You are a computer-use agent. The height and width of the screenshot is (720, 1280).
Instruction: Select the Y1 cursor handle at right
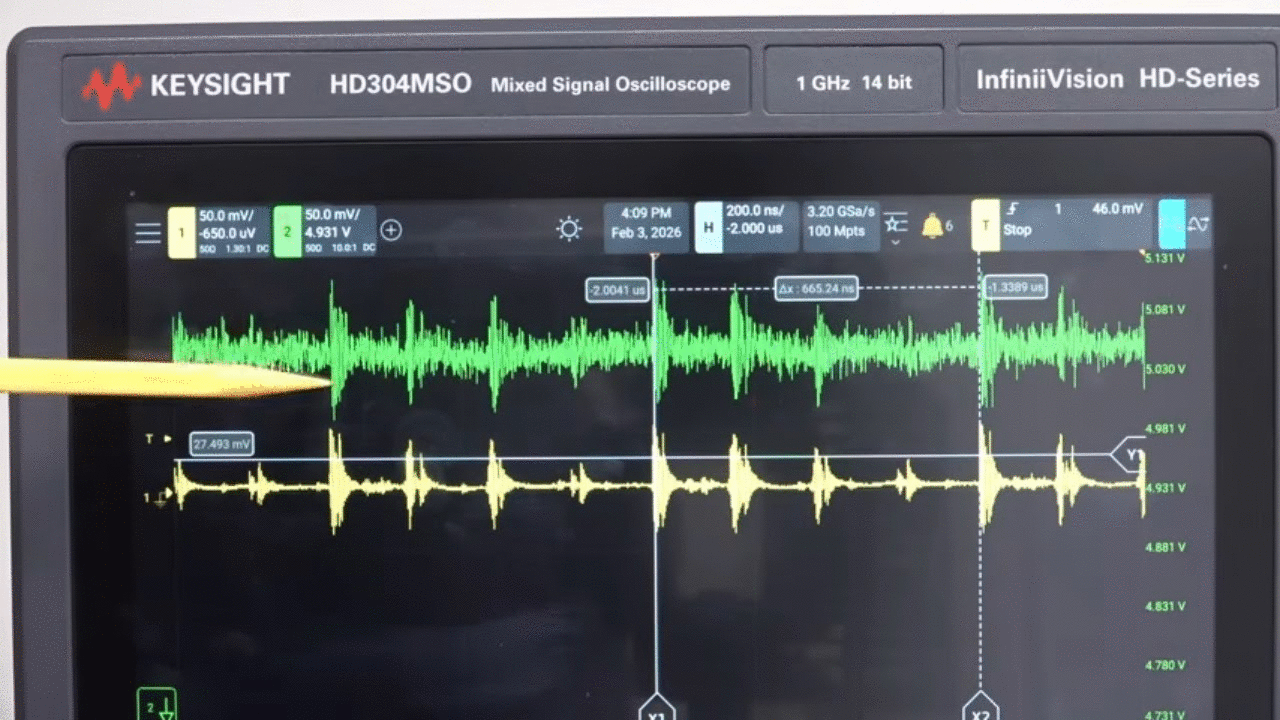click(x=1128, y=455)
